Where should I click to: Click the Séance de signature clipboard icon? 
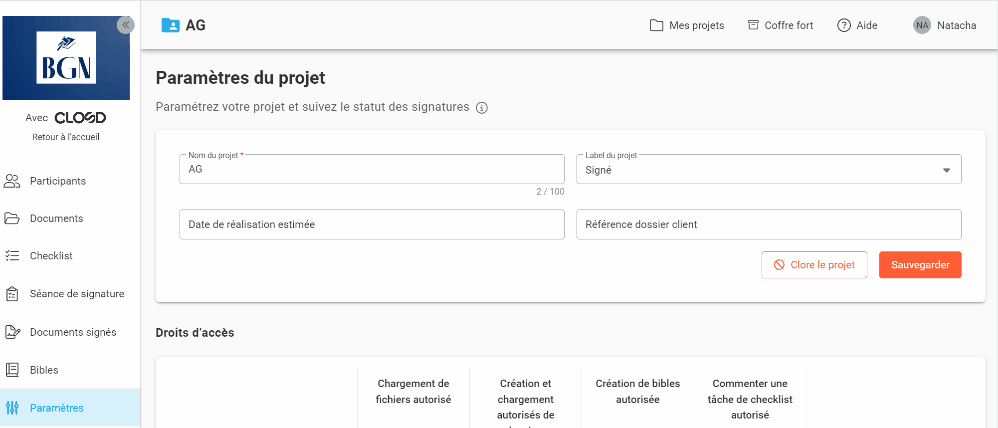(x=13, y=294)
